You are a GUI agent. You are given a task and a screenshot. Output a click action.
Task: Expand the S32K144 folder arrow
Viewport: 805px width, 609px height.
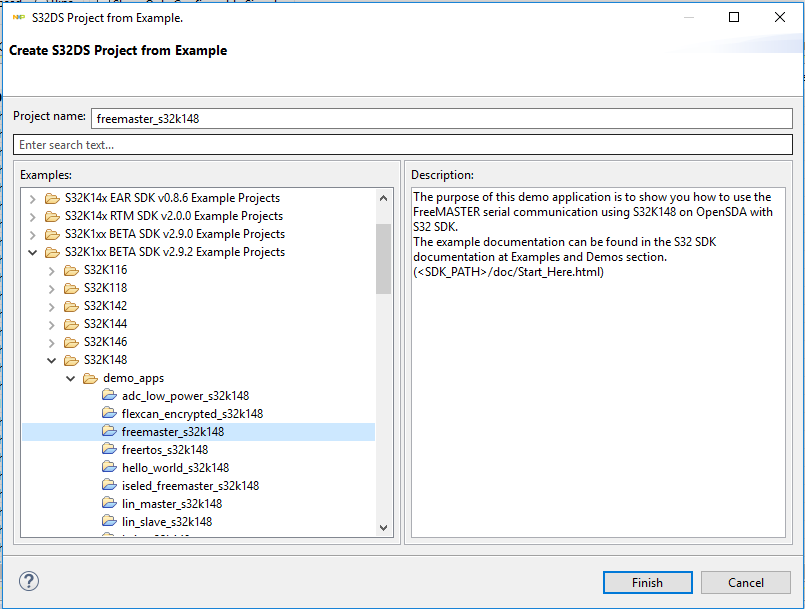[x=52, y=325]
